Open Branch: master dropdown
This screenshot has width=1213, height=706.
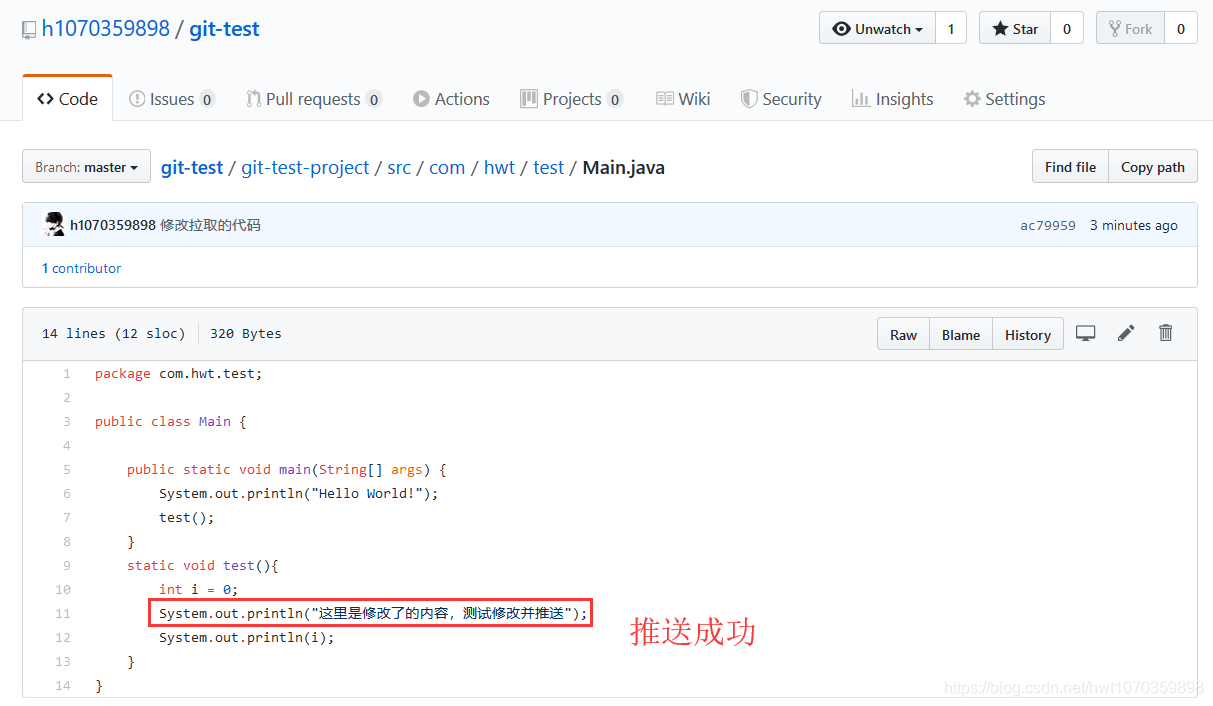86,167
